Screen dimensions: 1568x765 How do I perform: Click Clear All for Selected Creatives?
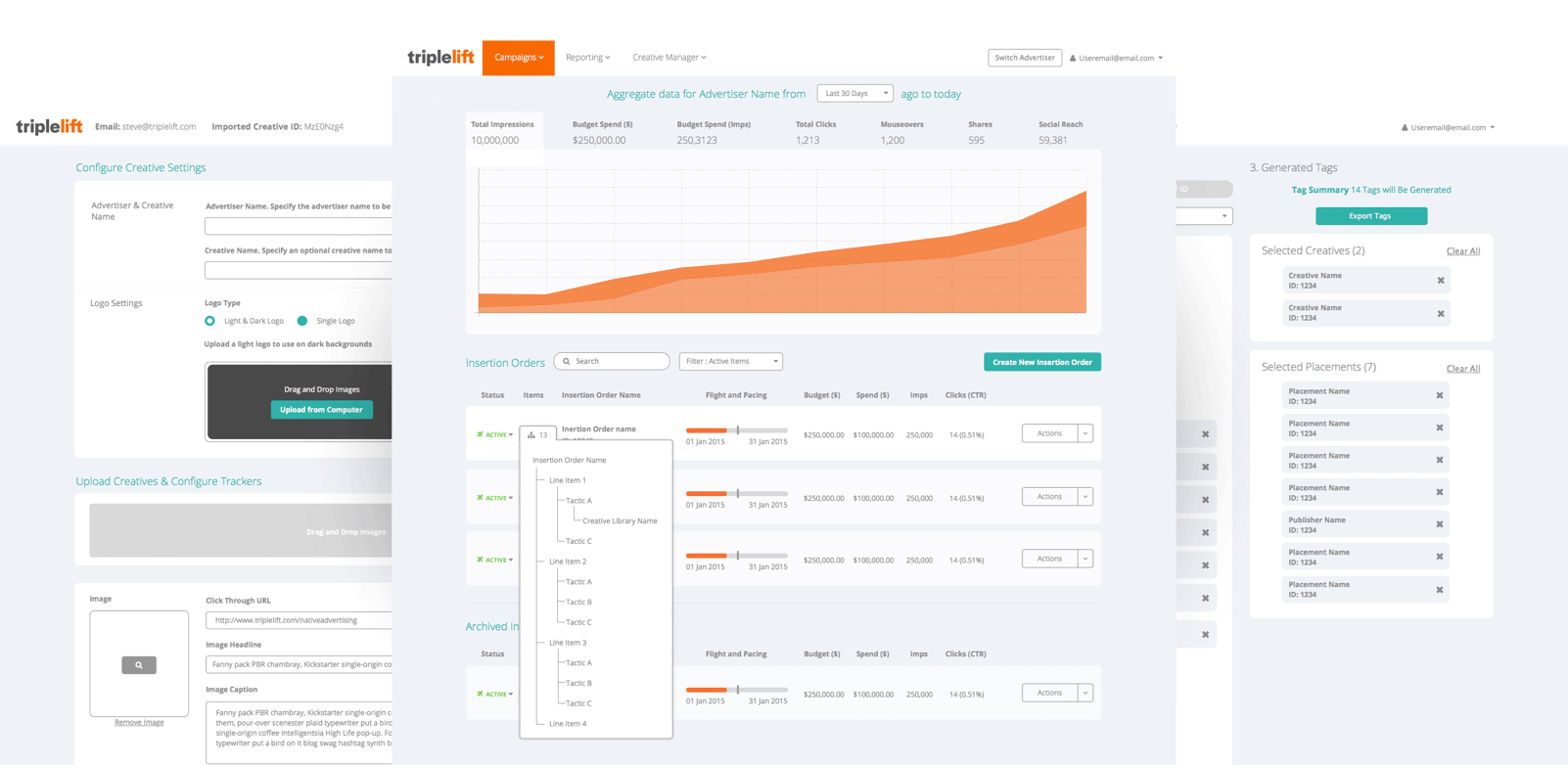tap(1463, 251)
